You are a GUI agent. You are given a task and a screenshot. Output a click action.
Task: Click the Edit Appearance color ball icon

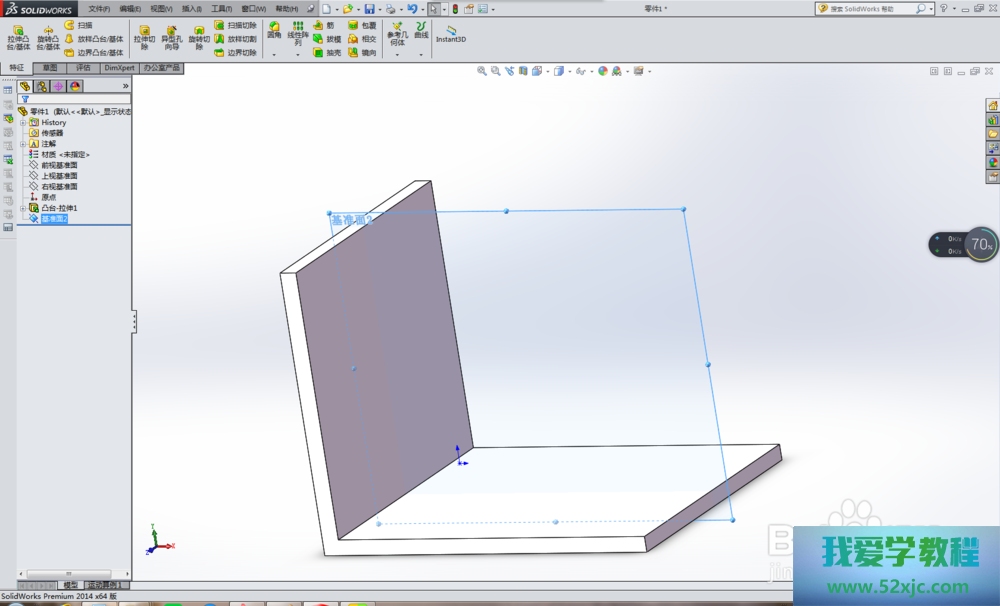click(x=603, y=71)
